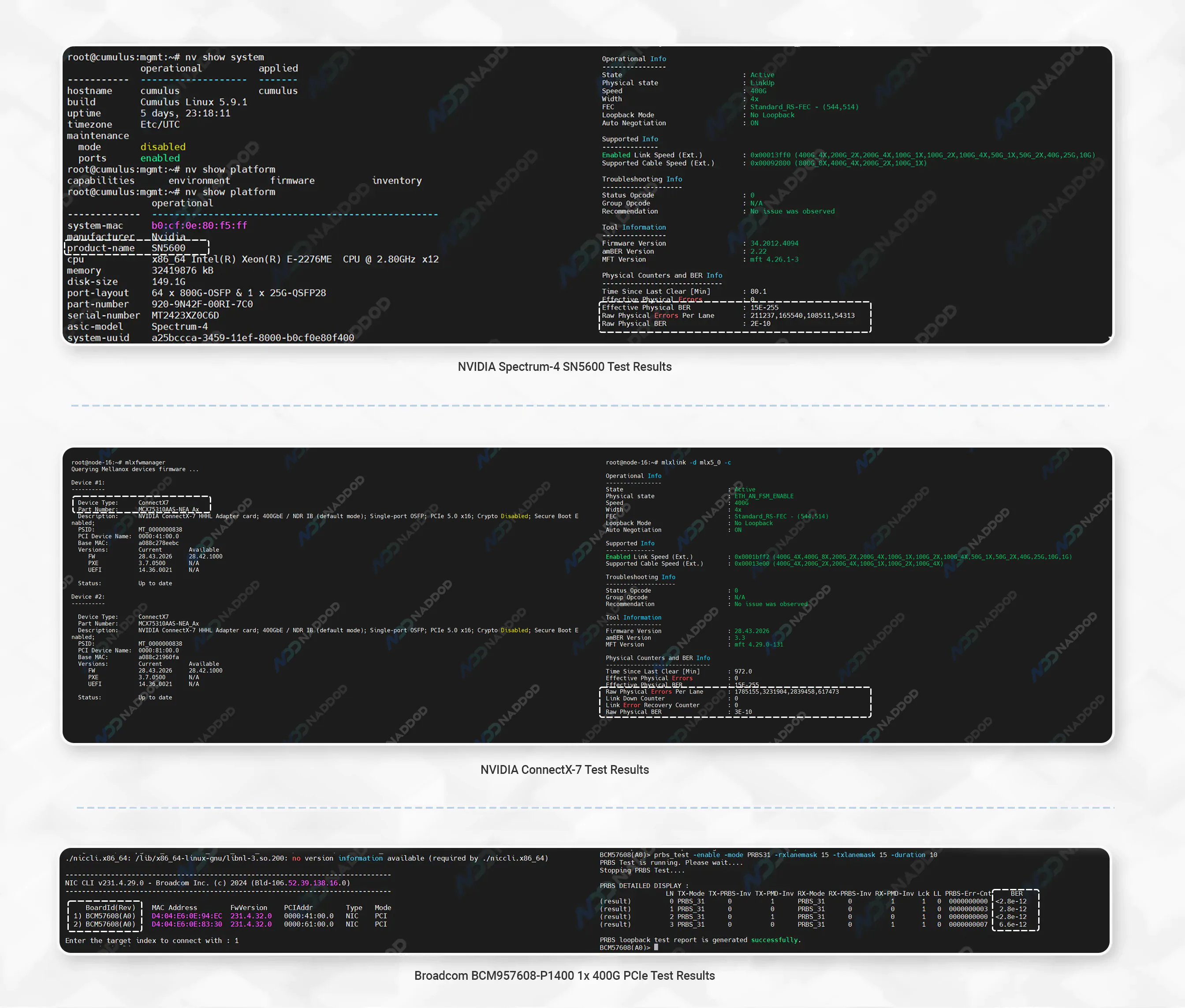
Task: Click the PRBS error count "0000000007"
Action: coord(968,924)
